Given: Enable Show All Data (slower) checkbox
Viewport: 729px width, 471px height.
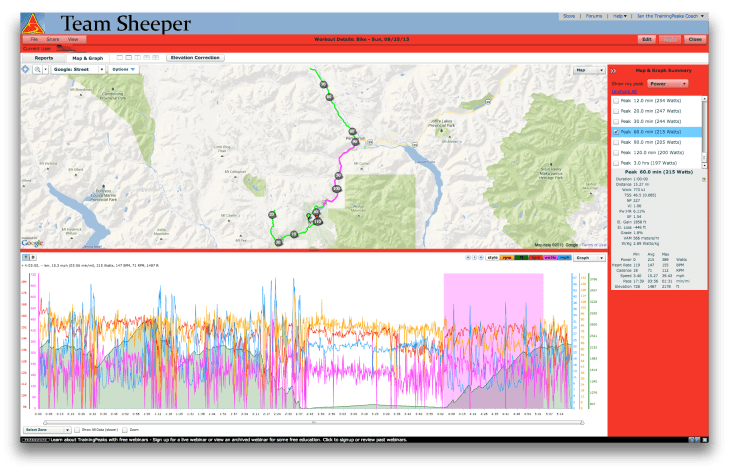Looking at the screenshot, I should pyautogui.click(x=78, y=430).
